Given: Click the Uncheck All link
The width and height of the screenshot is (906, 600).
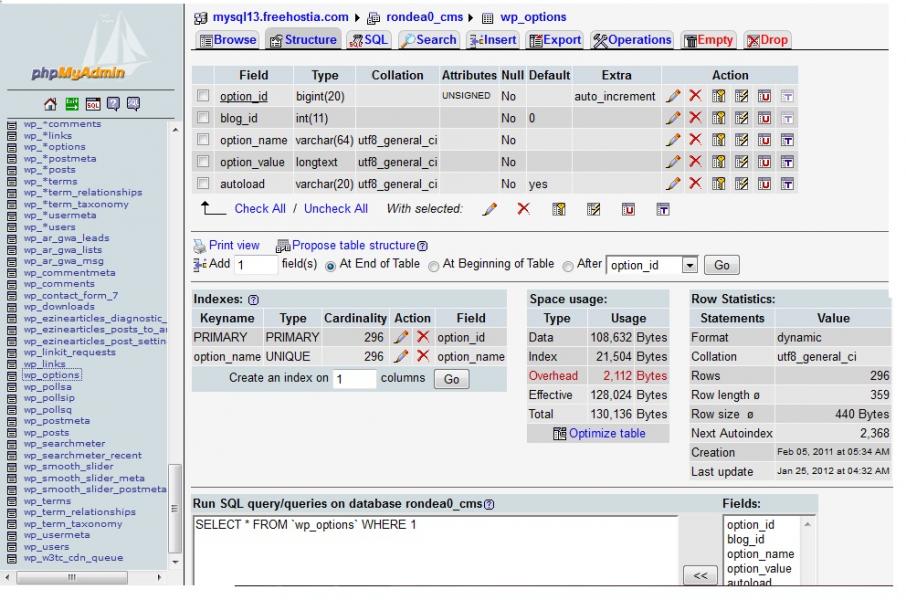Looking at the screenshot, I should (336, 209).
